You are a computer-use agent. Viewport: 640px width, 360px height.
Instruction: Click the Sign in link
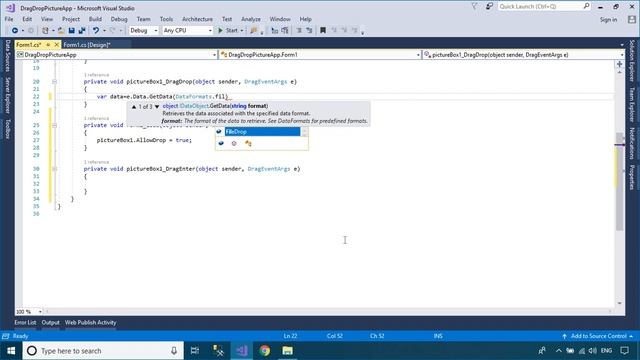[608, 20]
